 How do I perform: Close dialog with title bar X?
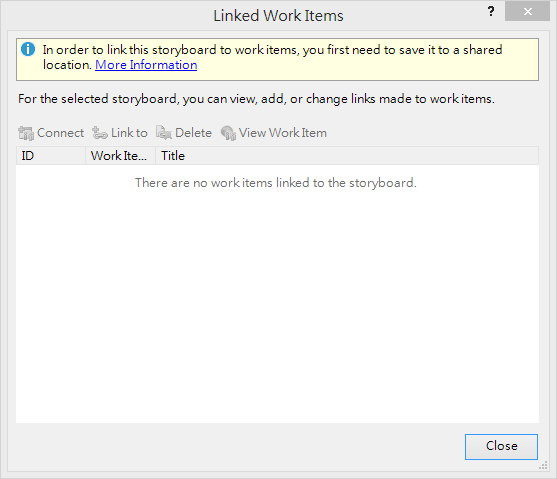click(528, 11)
